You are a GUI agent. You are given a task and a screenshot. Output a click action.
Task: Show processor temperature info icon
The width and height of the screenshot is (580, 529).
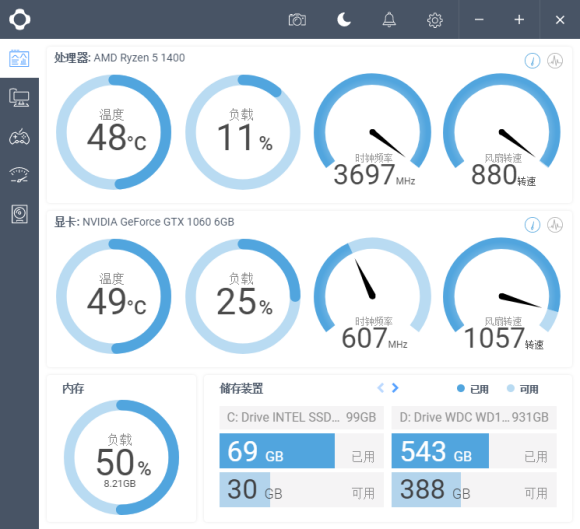532,60
